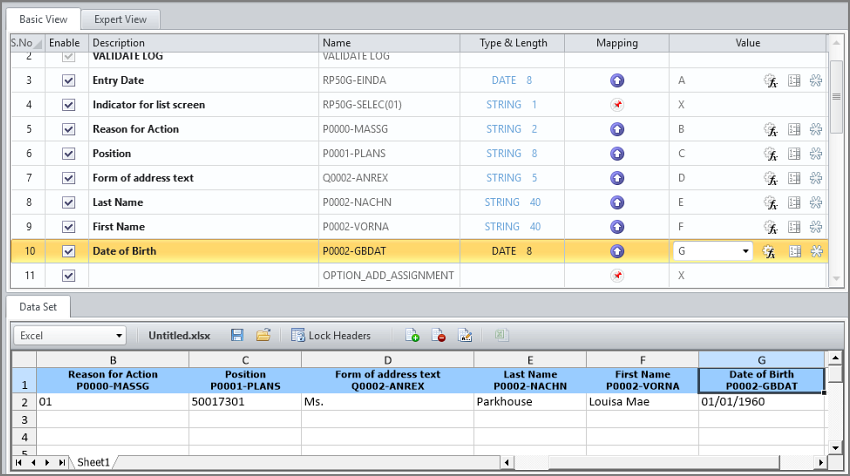Click the mapping arrow icon for Entry Date
The height and width of the screenshot is (476, 850).
tap(617, 80)
